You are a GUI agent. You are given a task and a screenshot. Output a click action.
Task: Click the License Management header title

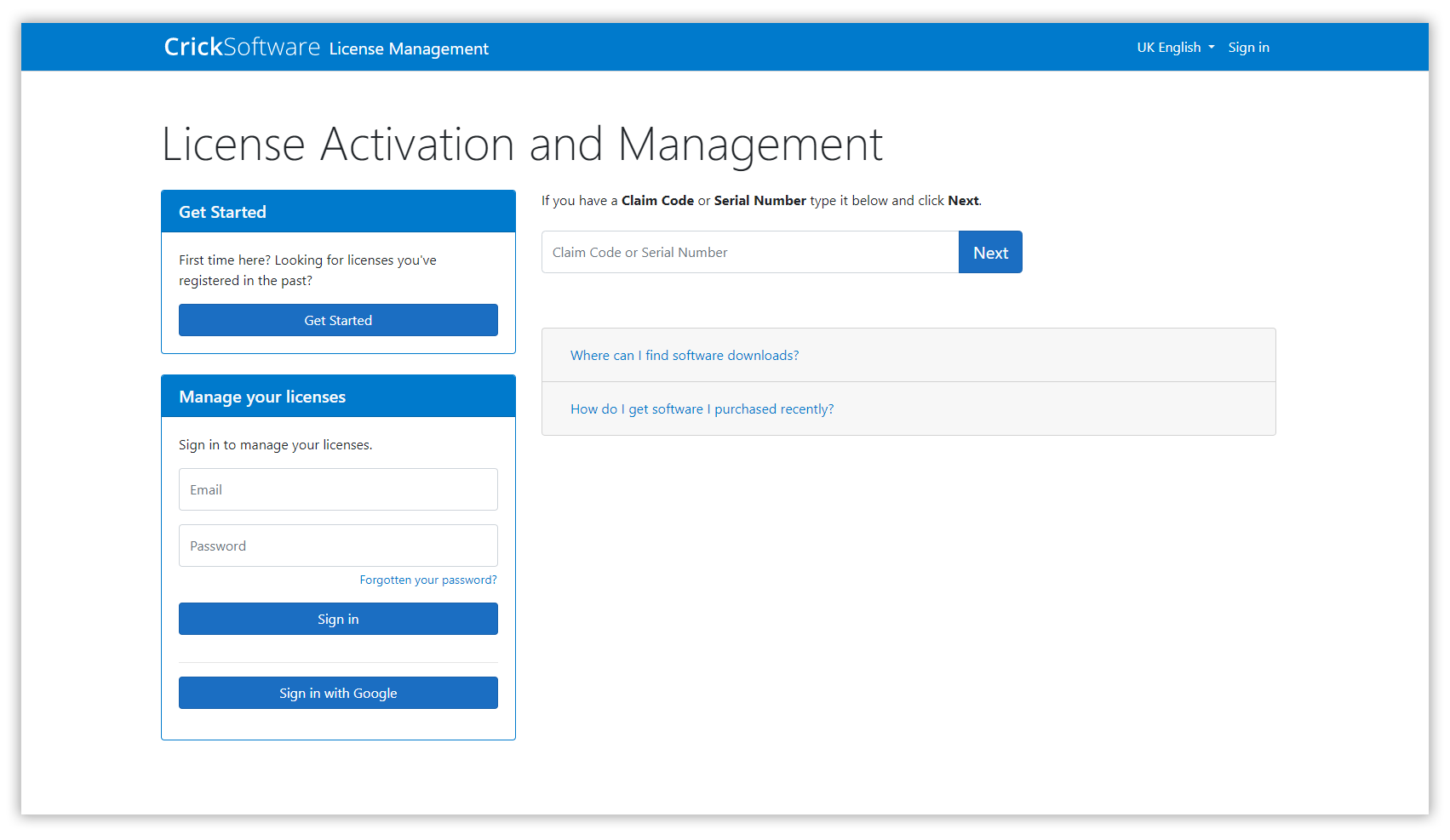tap(409, 49)
